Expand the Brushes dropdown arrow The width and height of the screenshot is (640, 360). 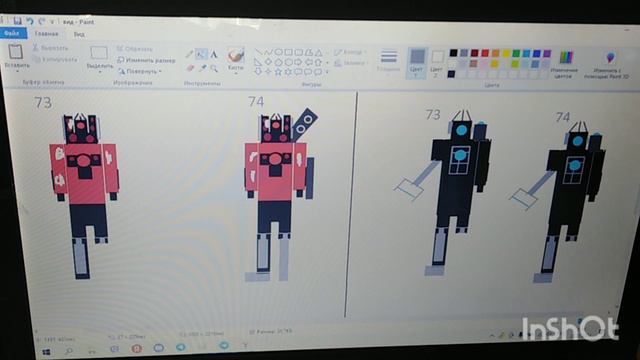pyautogui.click(x=236, y=73)
